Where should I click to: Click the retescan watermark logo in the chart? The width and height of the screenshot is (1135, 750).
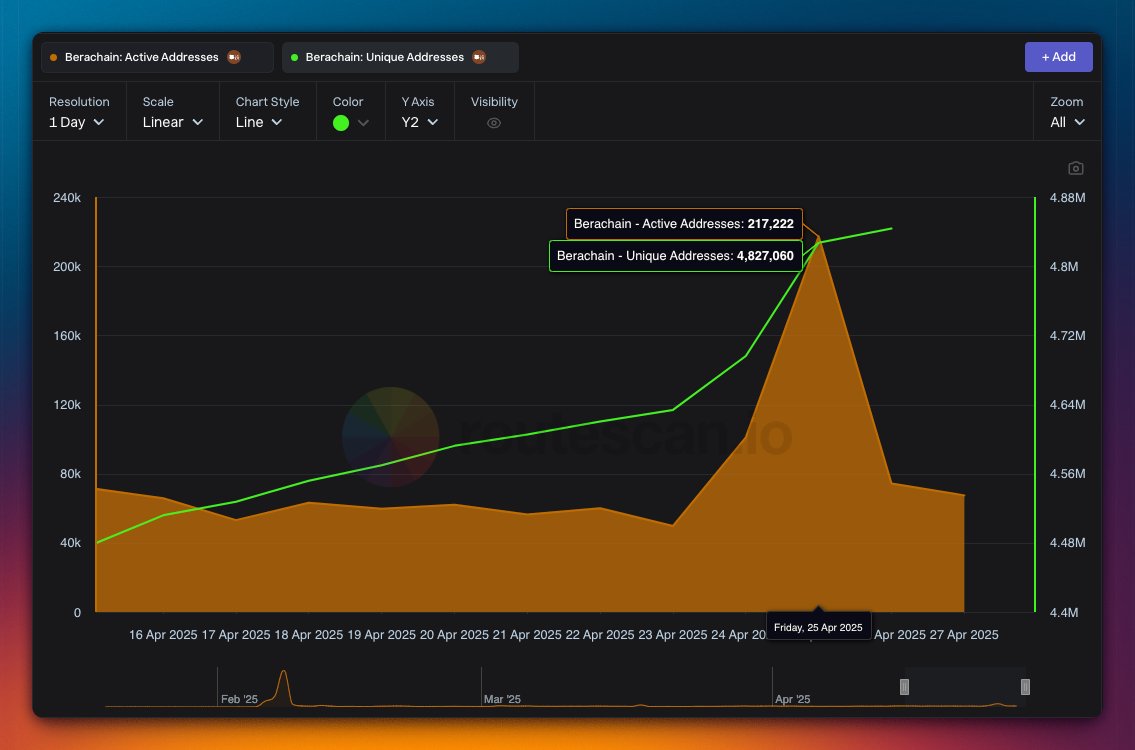pos(390,435)
